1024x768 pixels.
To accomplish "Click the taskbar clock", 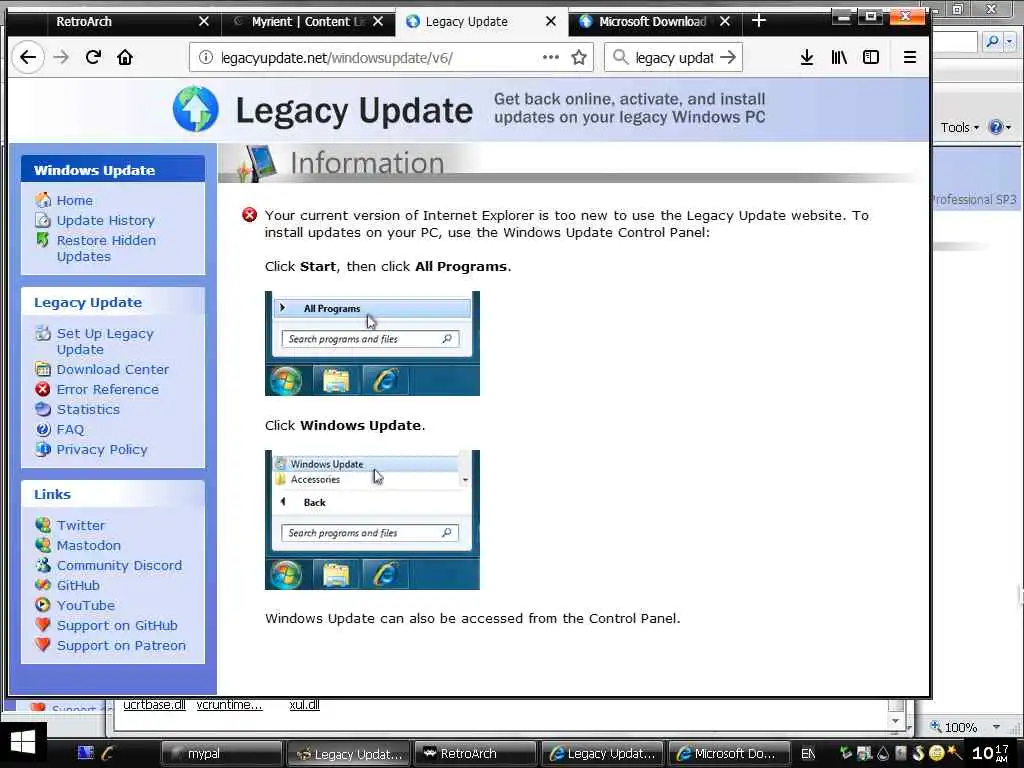I will pos(991,753).
